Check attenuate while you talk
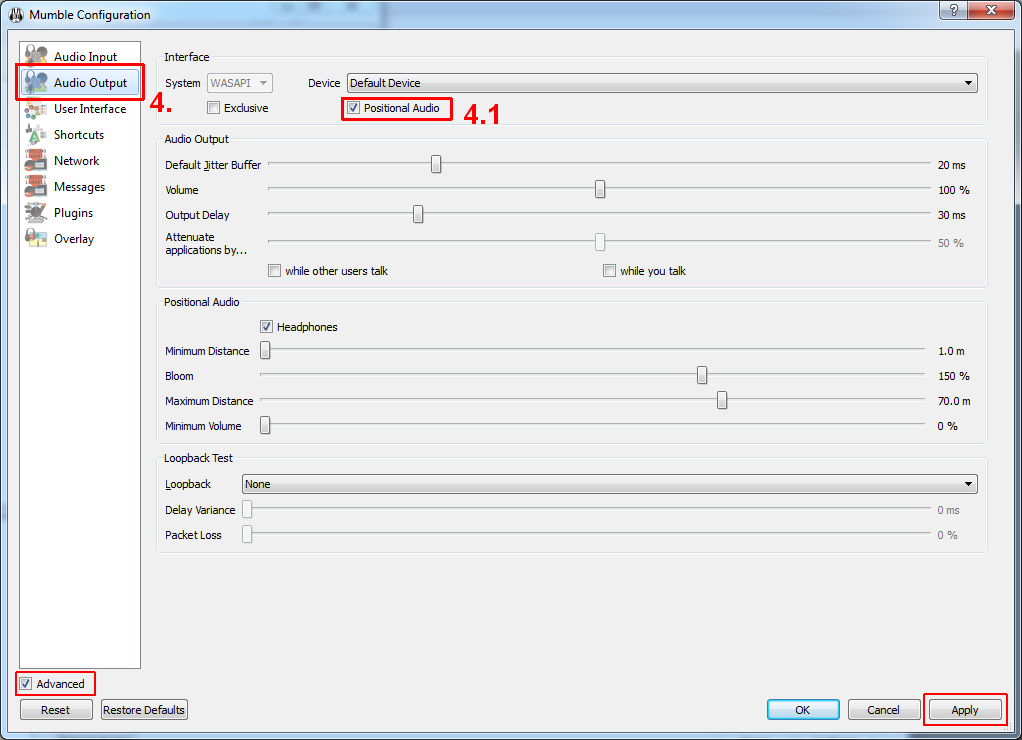The height and width of the screenshot is (740, 1022). pos(609,271)
